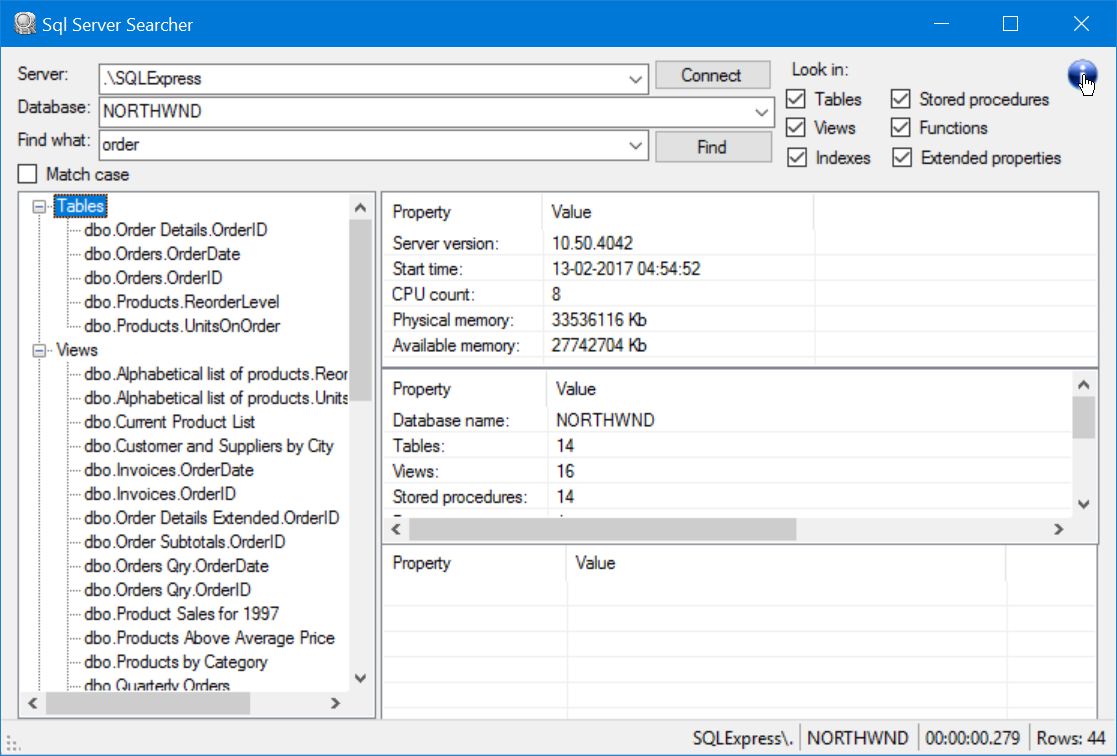Click the CPU count row
Screen dimensions: 1117x756
tap(740, 294)
